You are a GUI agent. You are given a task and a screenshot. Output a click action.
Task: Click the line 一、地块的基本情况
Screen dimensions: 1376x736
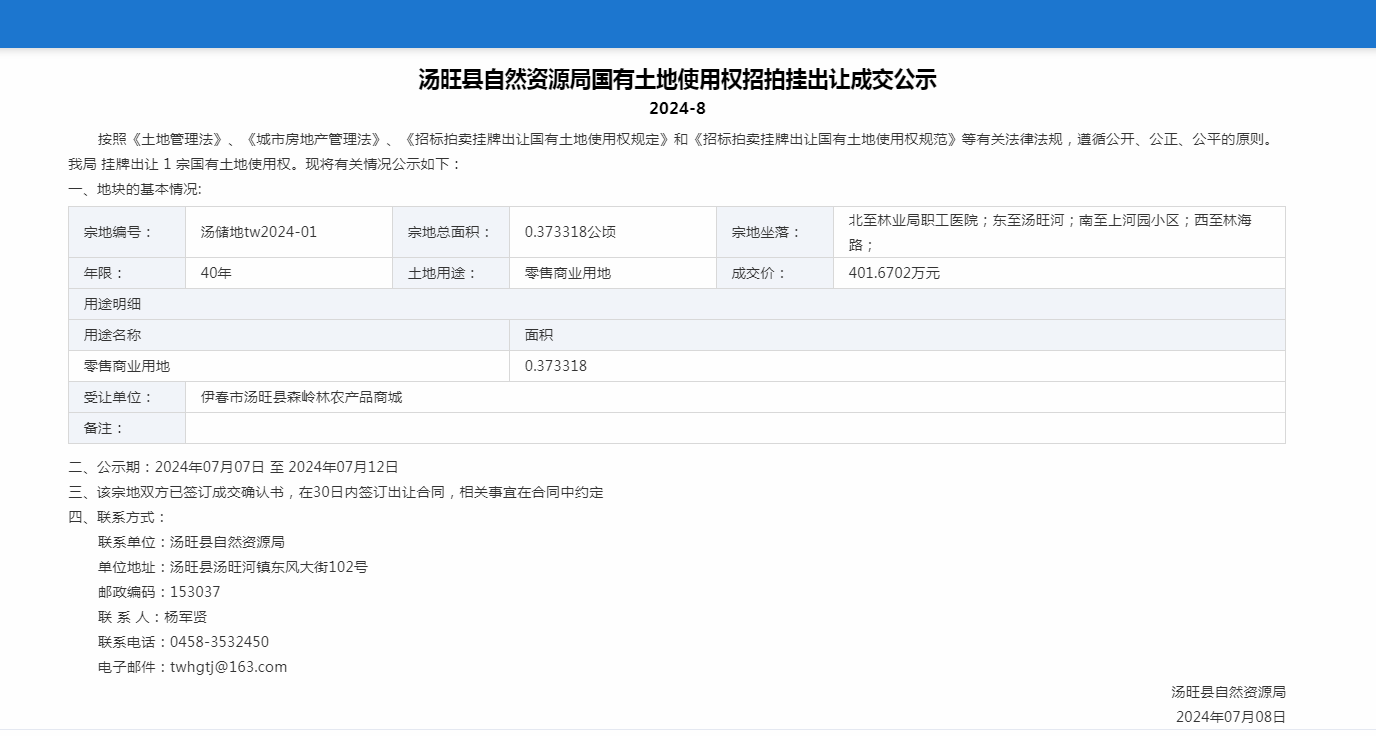coord(135,189)
